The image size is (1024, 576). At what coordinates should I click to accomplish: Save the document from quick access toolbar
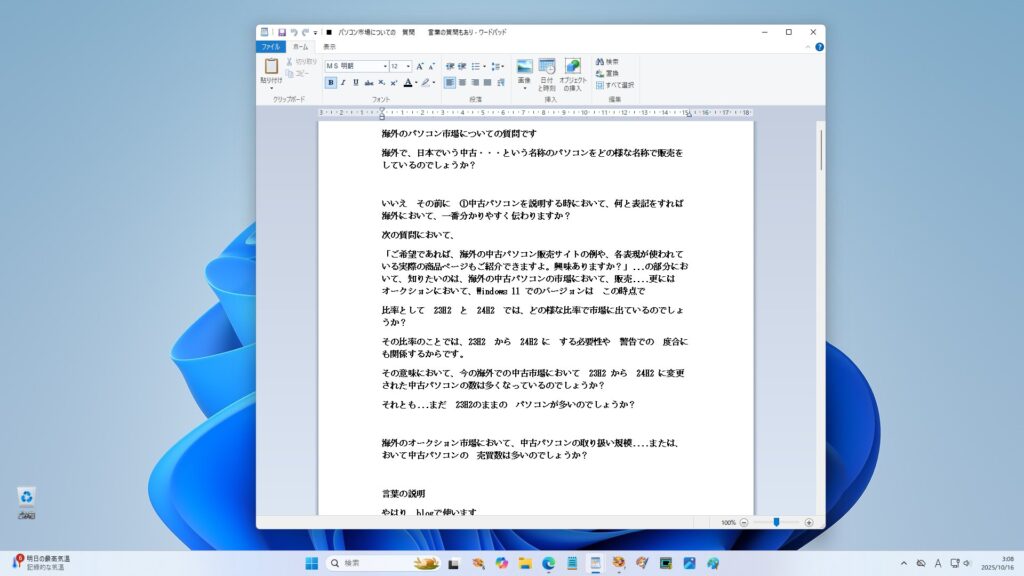(282, 32)
